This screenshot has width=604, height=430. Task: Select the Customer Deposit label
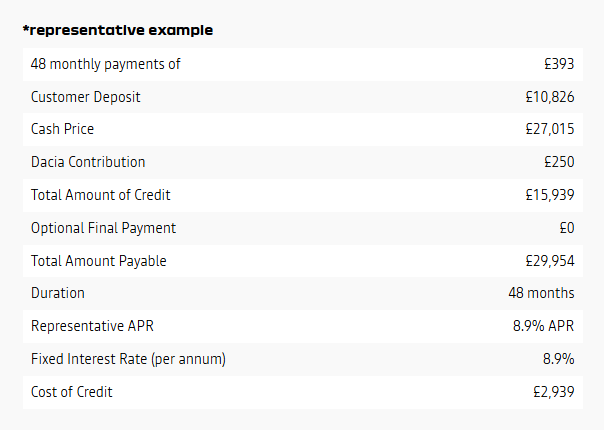coord(86,97)
